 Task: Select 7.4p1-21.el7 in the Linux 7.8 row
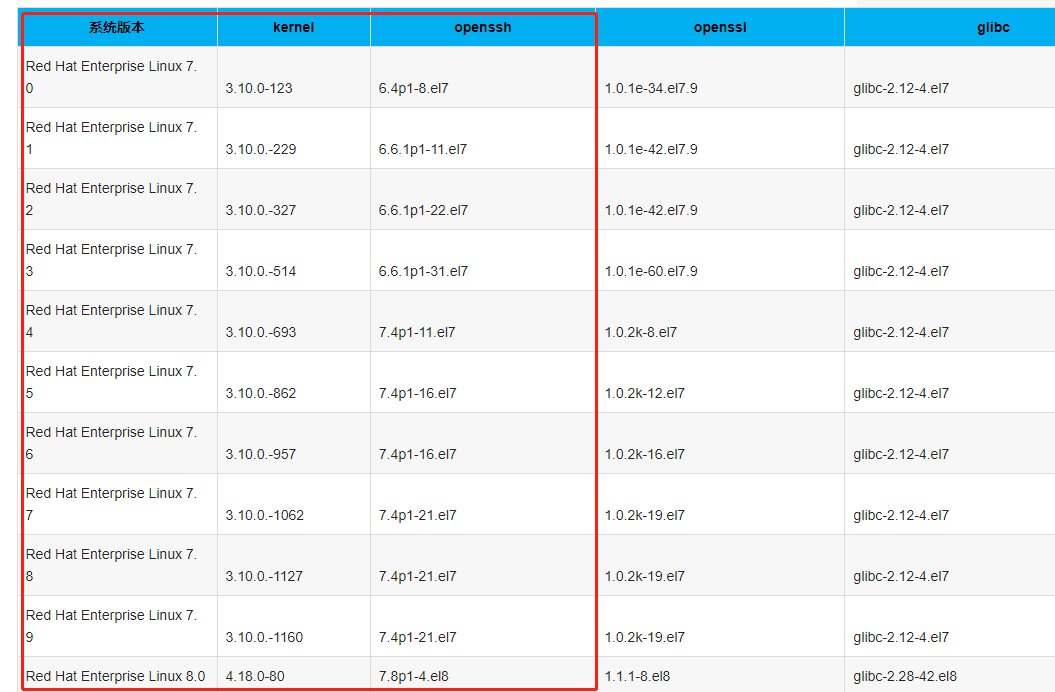(417, 576)
